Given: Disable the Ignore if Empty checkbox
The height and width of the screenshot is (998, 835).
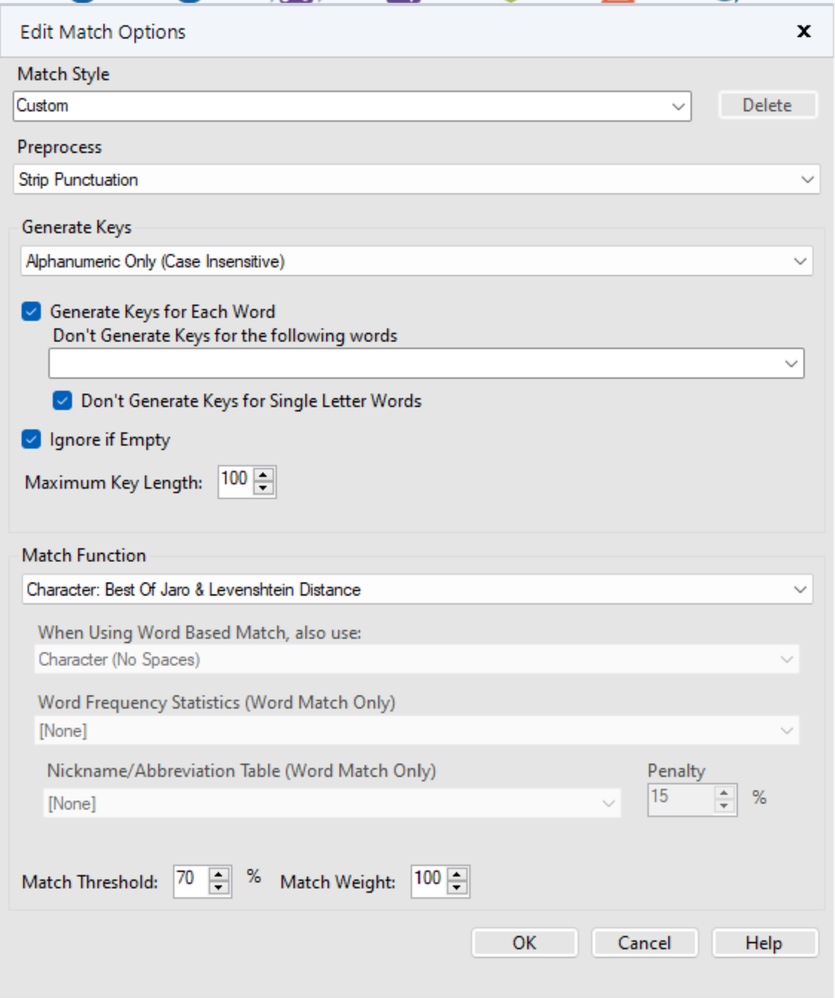Looking at the screenshot, I should (x=32, y=439).
